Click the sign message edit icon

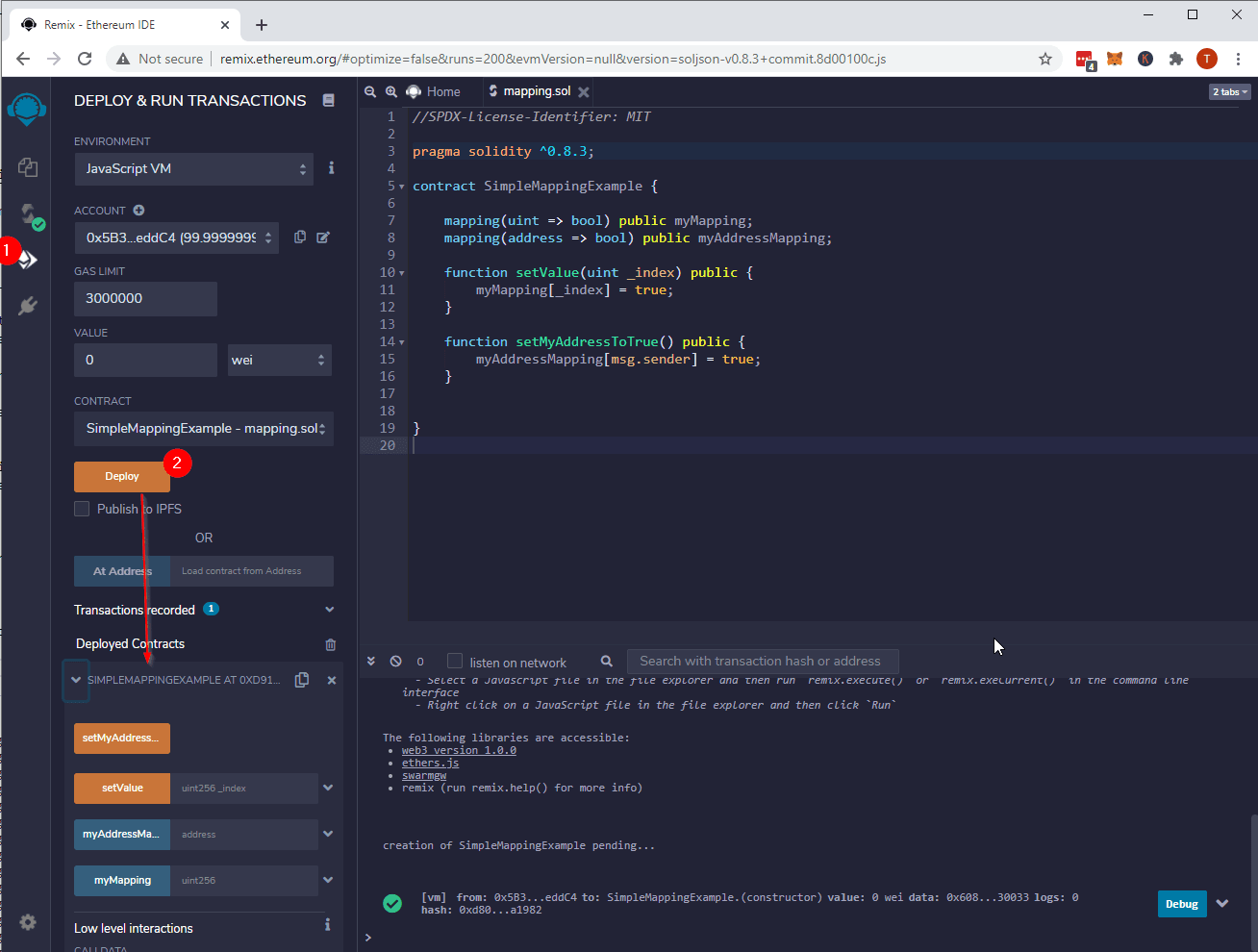(323, 237)
